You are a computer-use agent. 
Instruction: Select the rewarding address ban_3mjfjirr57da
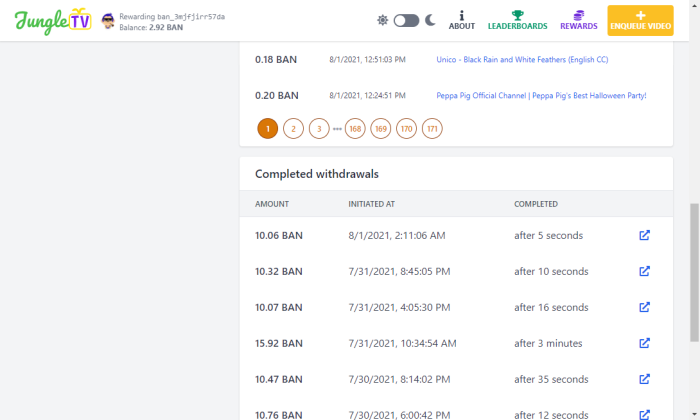pyautogui.click(x=191, y=17)
